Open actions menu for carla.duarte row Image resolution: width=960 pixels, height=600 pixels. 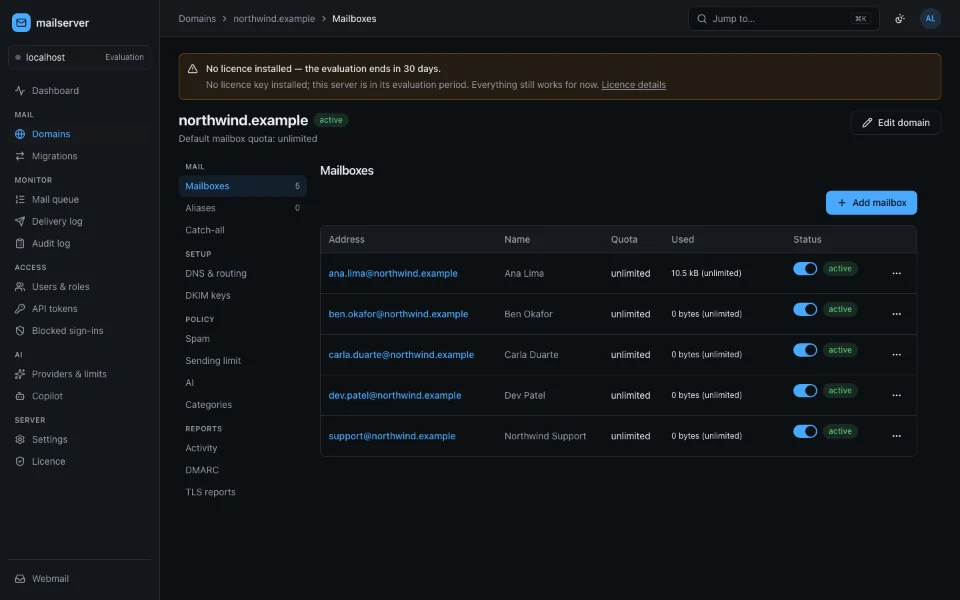click(x=896, y=354)
